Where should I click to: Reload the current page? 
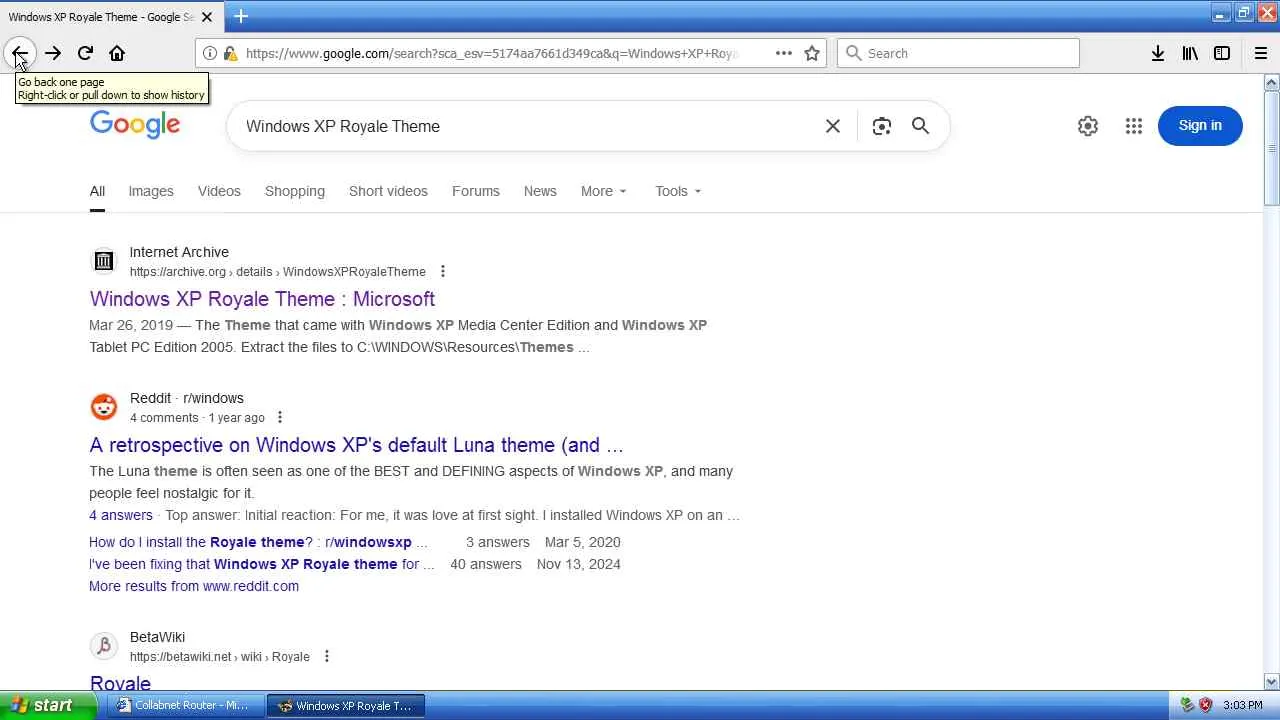[x=85, y=53]
